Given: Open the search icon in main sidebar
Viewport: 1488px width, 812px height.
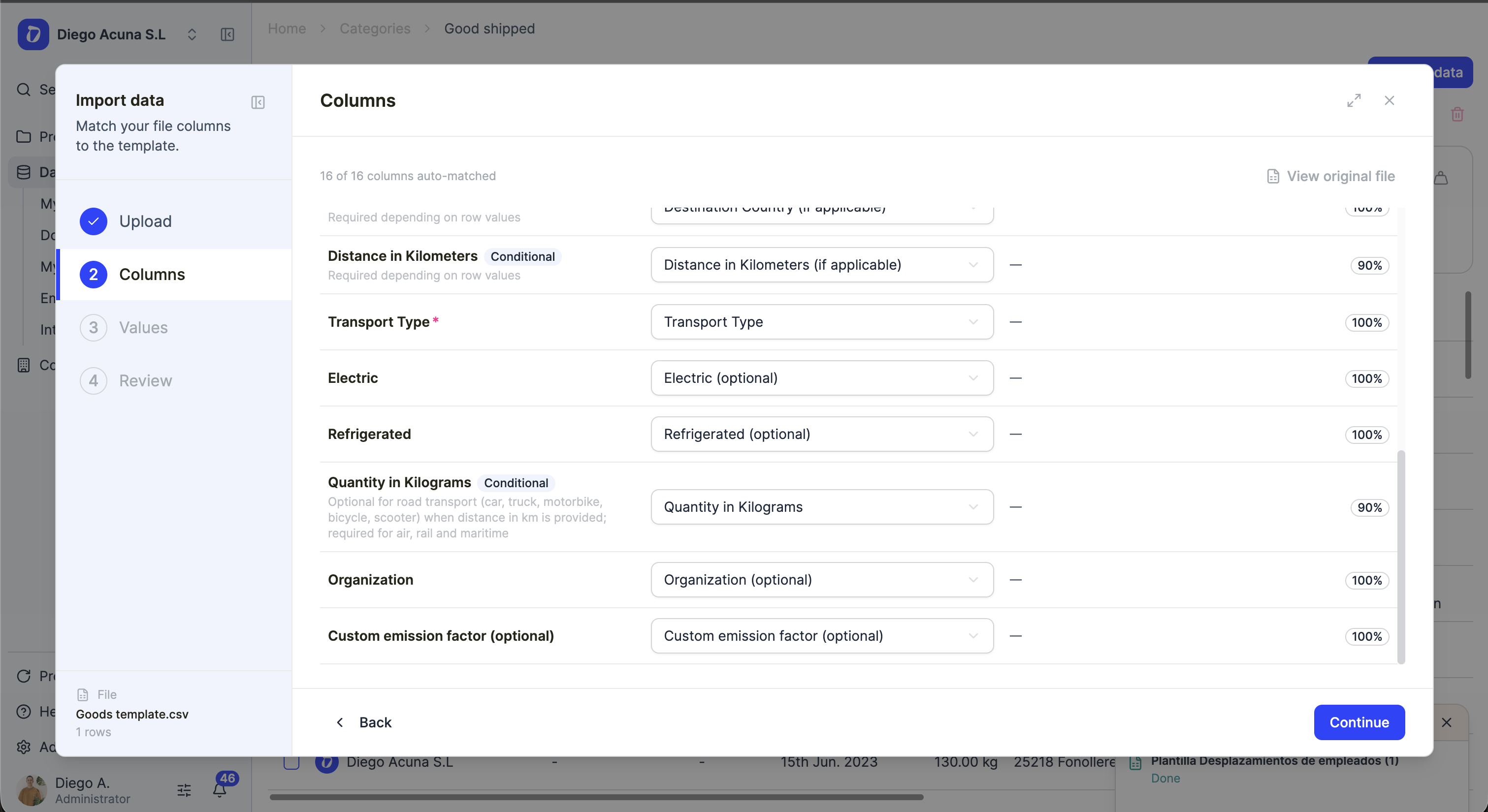Looking at the screenshot, I should [24, 90].
